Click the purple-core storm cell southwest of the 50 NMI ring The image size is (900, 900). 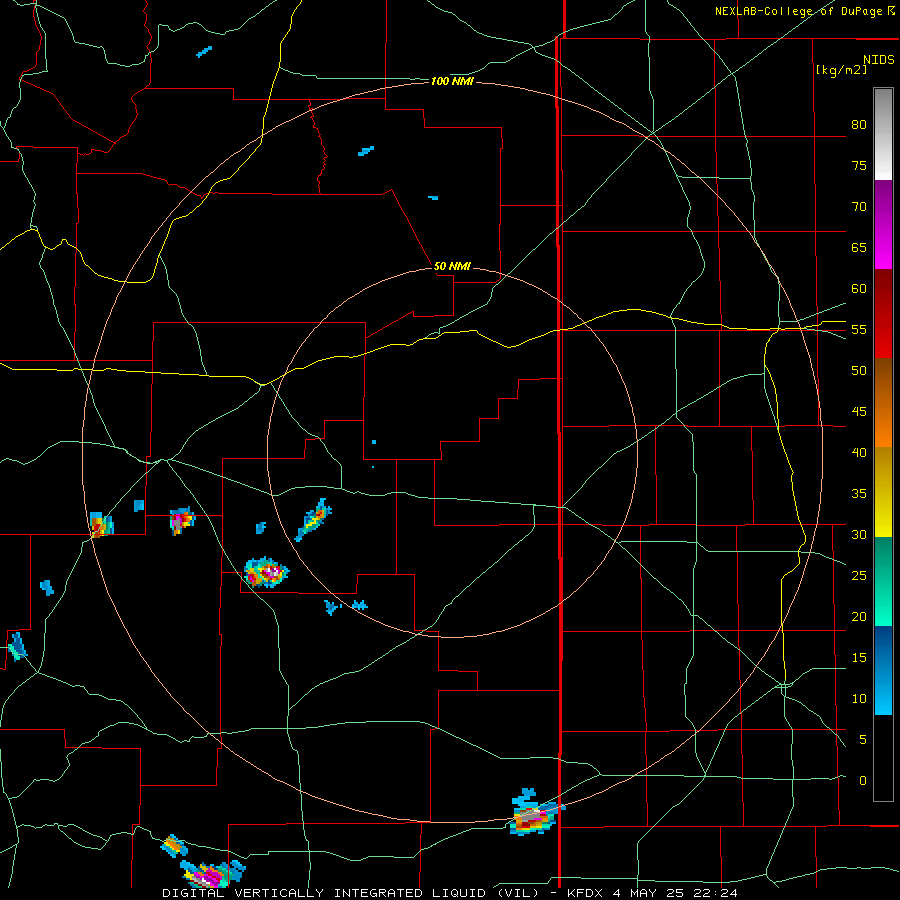pyautogui.click(x=266, y=572)
